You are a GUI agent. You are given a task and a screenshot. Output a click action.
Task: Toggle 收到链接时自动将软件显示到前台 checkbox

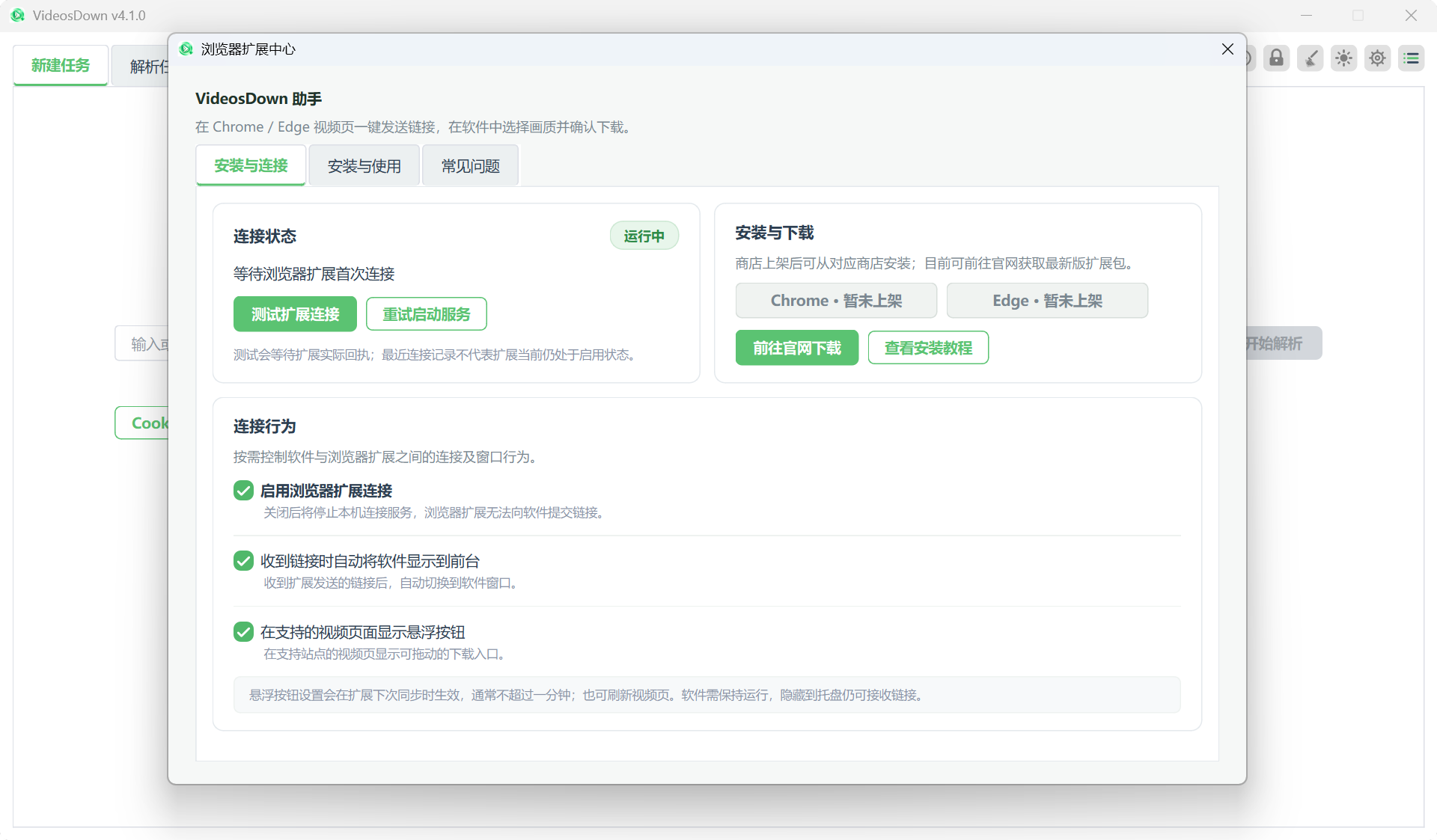click(x=243, y=561)
